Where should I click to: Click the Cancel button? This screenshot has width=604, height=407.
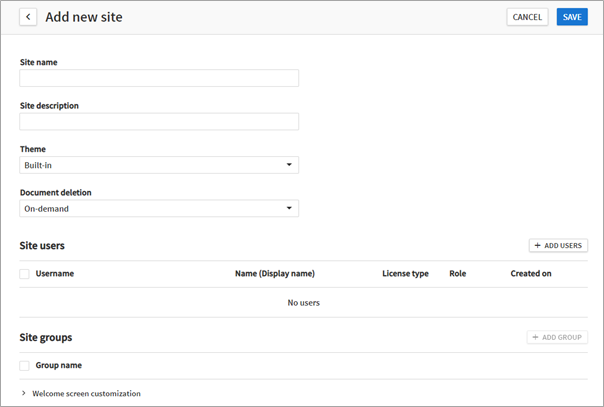coord(527,17)
